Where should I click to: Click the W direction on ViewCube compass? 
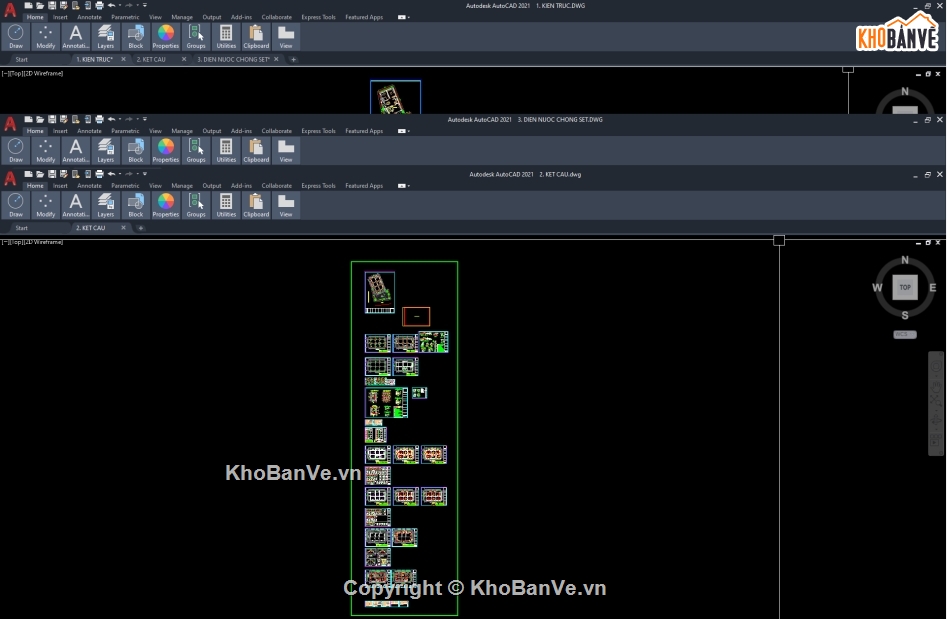coord(877,288)
